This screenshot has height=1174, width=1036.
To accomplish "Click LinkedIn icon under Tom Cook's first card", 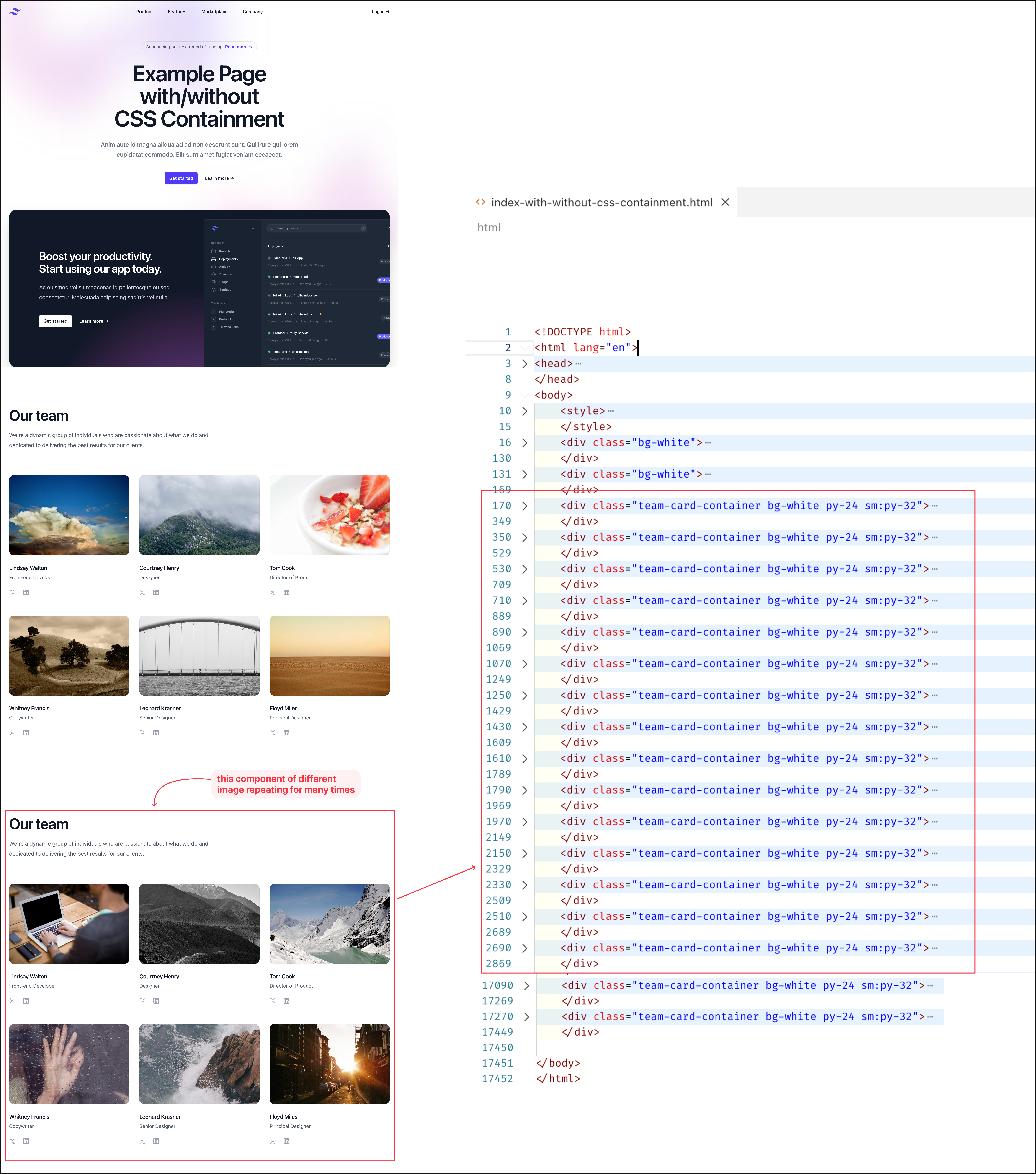I will [286, 592].
